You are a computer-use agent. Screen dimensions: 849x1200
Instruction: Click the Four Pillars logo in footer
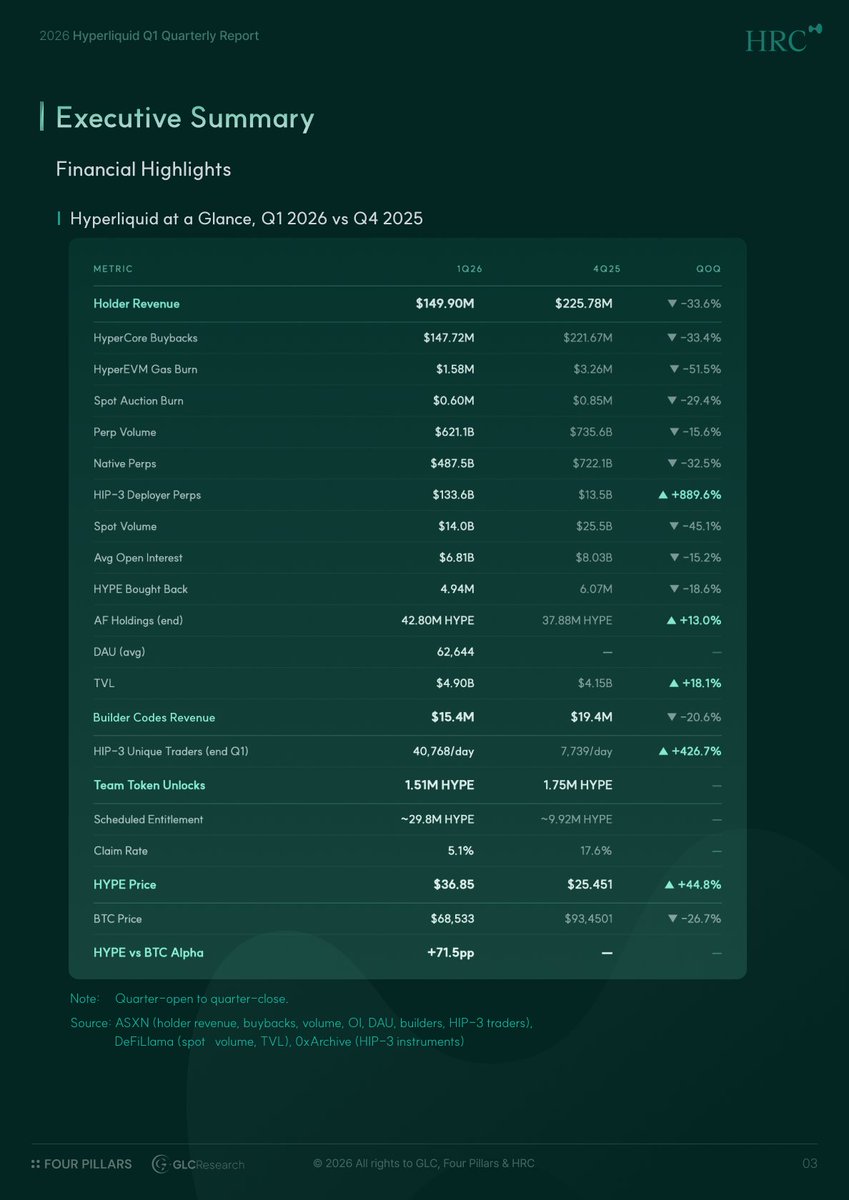pyautogui.click(x=81, y=1164)
